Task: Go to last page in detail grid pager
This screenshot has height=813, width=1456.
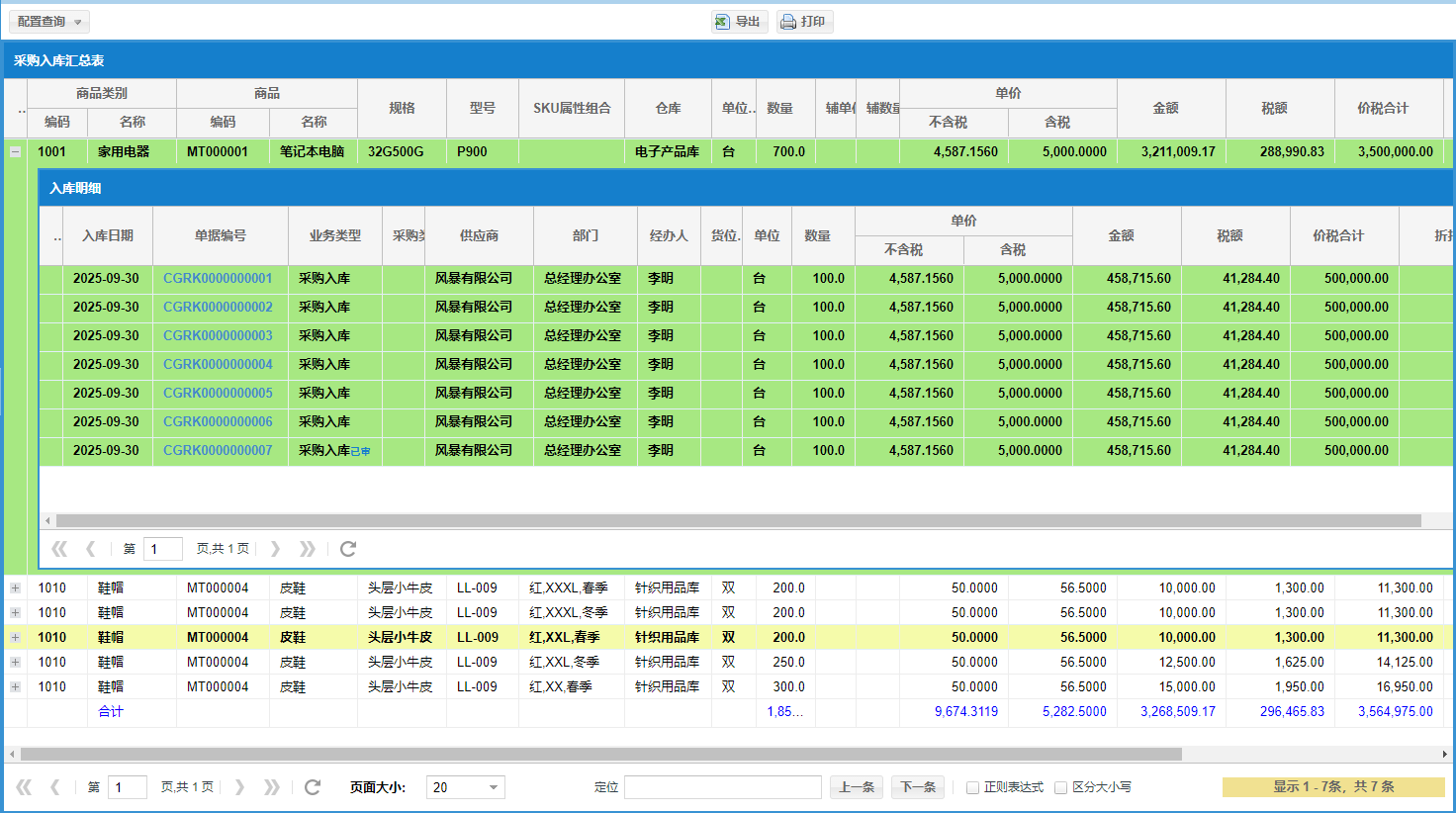Action: pyautogui.click(x=308, y=549)
